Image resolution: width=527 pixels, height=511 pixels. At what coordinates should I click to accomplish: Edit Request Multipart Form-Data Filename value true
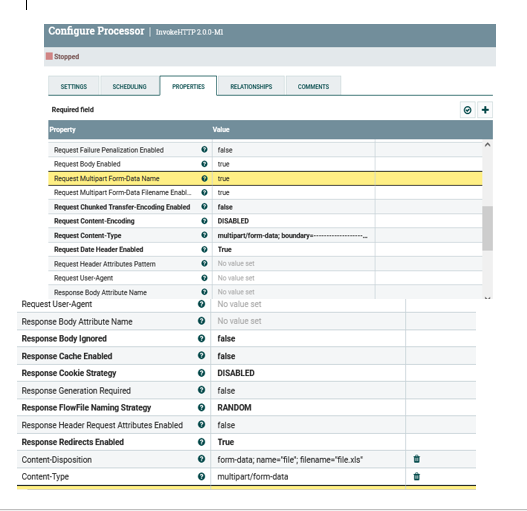point(293,193)
